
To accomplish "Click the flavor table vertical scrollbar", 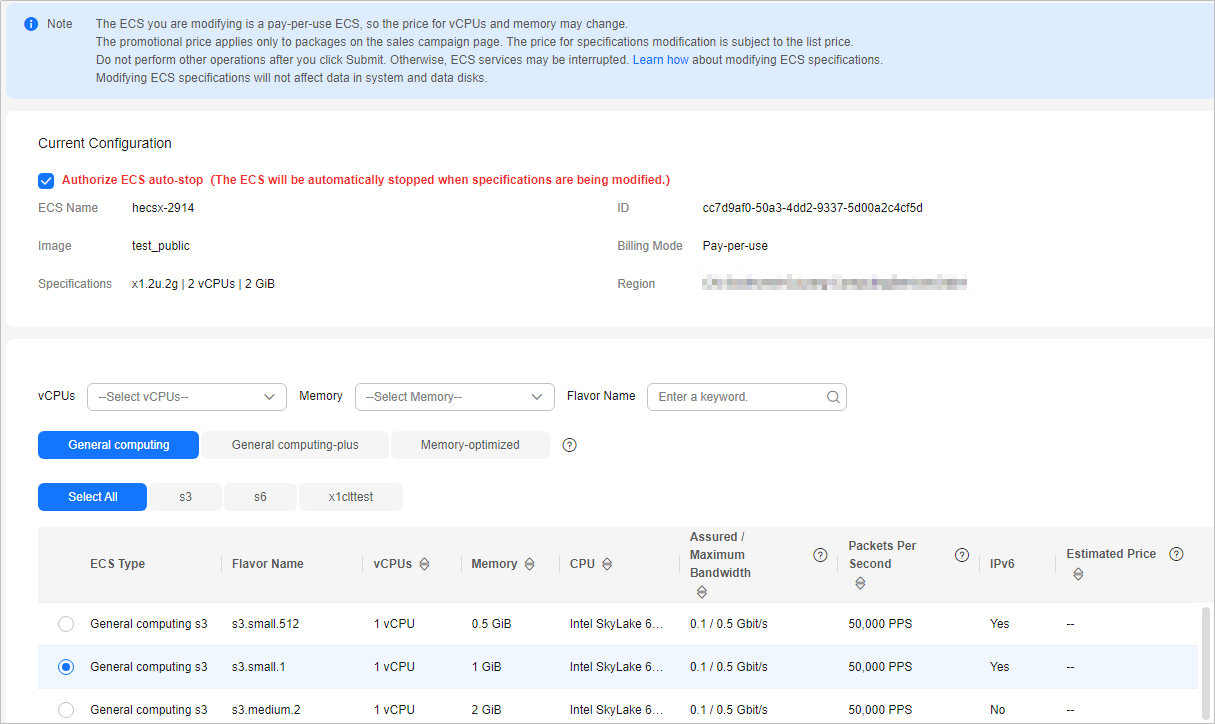I will pos(1206,650).
